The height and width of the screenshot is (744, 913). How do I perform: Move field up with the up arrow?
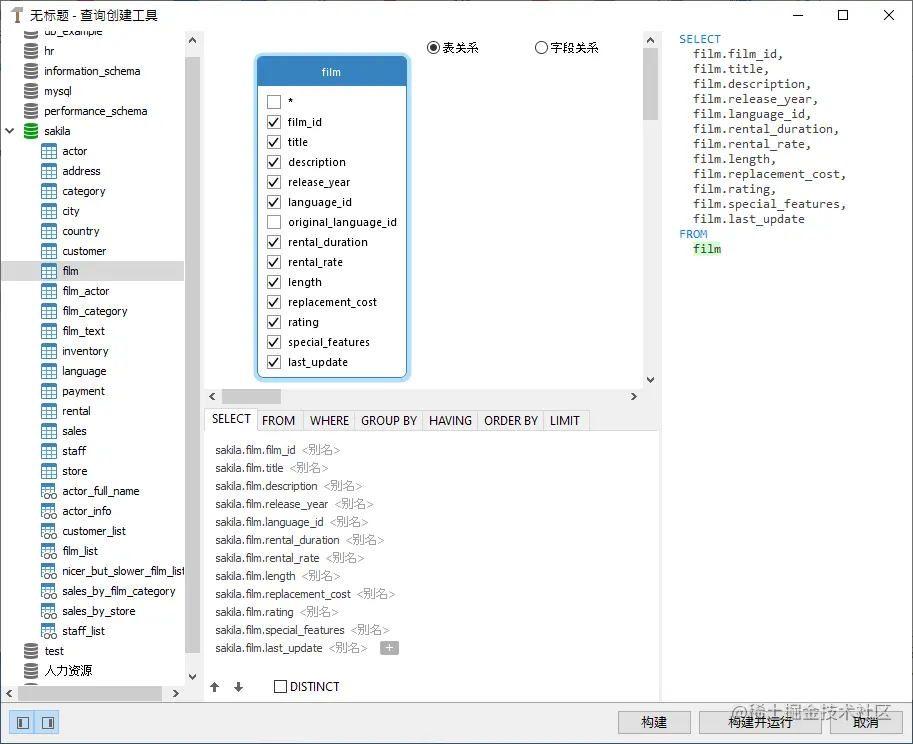click(x=214, y=687)
